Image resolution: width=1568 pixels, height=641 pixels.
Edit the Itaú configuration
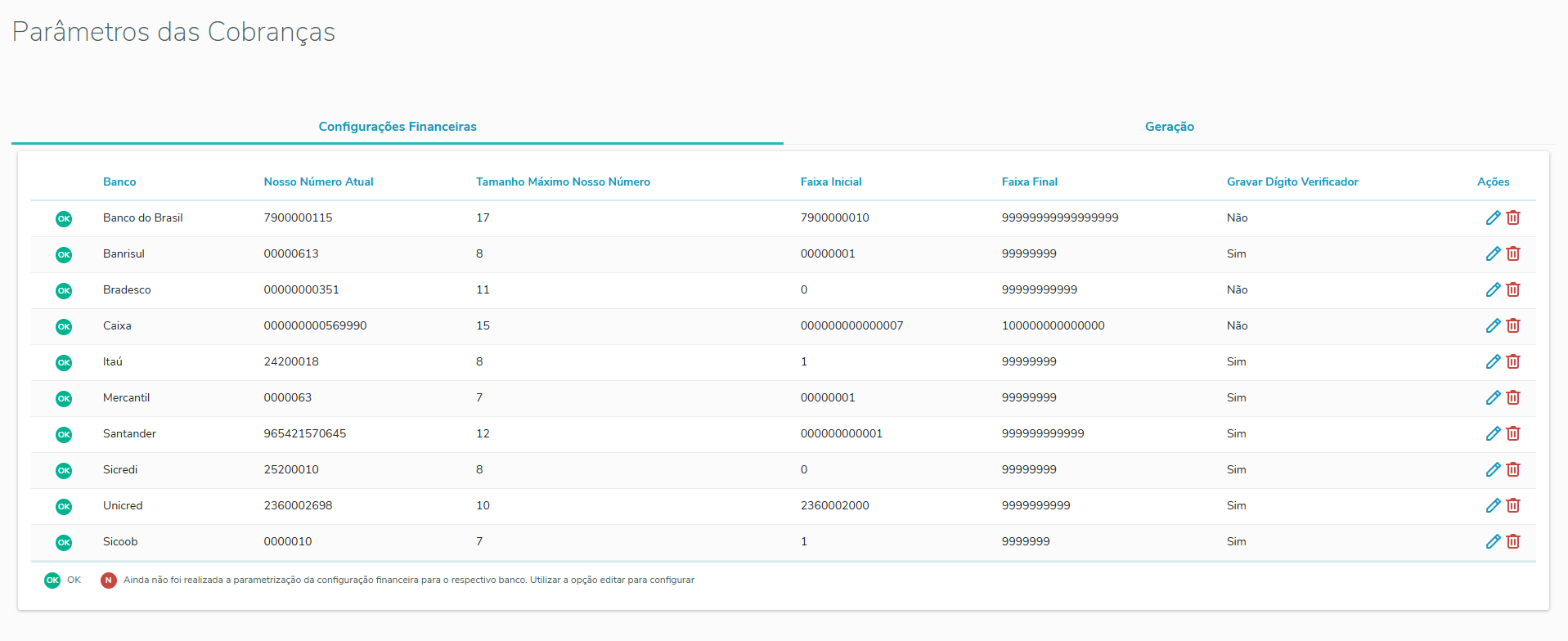click(x=1493, y=361)
